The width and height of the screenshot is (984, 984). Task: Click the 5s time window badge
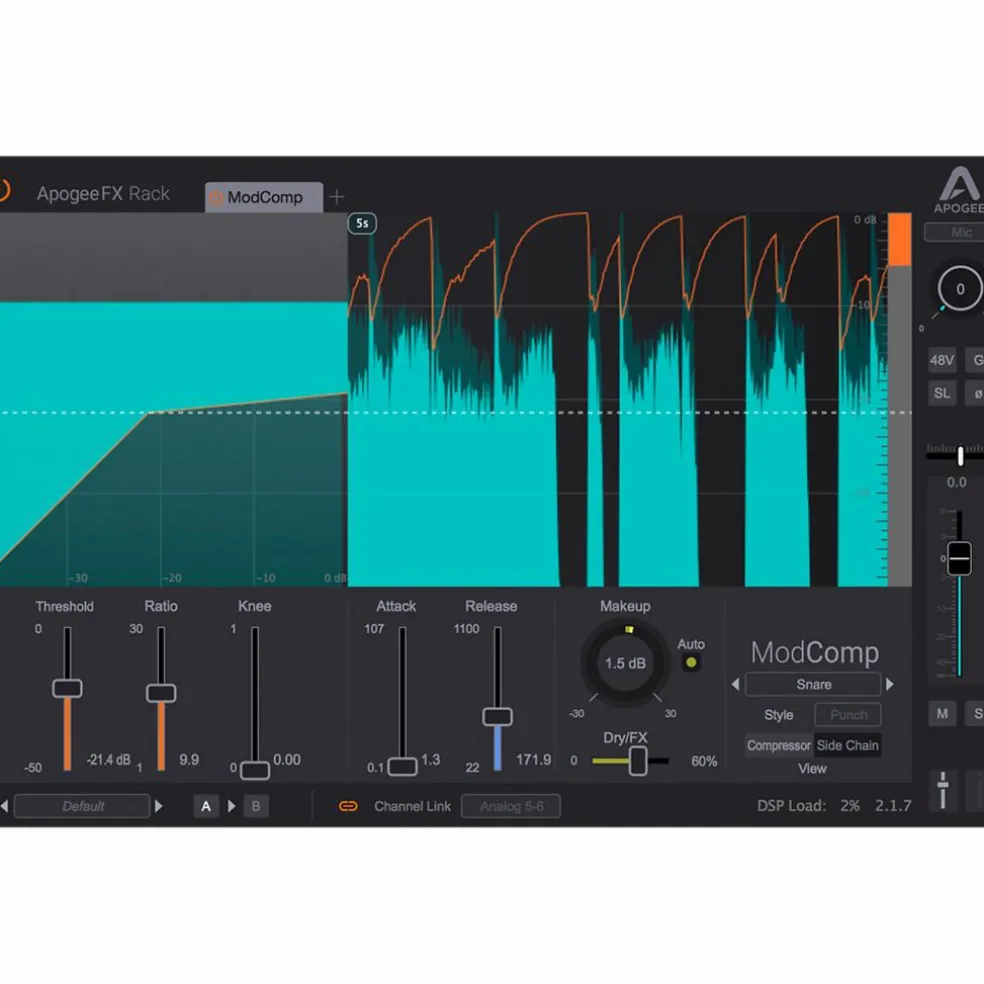(x=362, y=223)
